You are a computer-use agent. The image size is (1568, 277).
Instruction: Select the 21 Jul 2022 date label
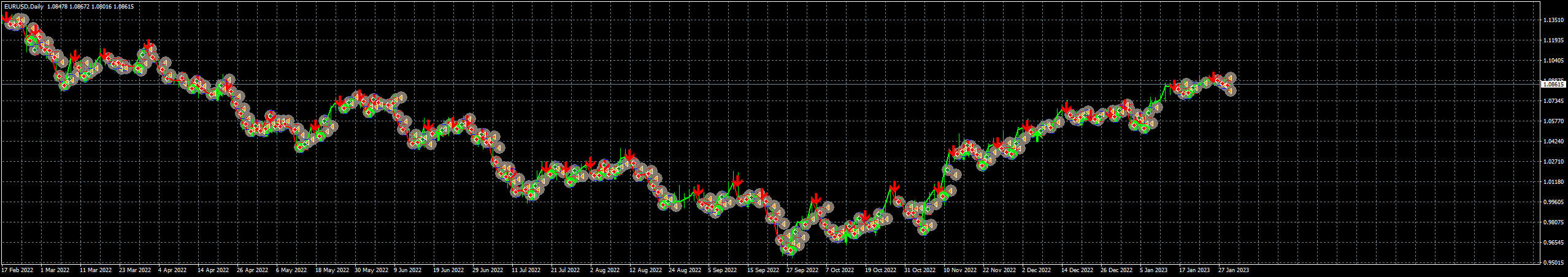[565, 270]
